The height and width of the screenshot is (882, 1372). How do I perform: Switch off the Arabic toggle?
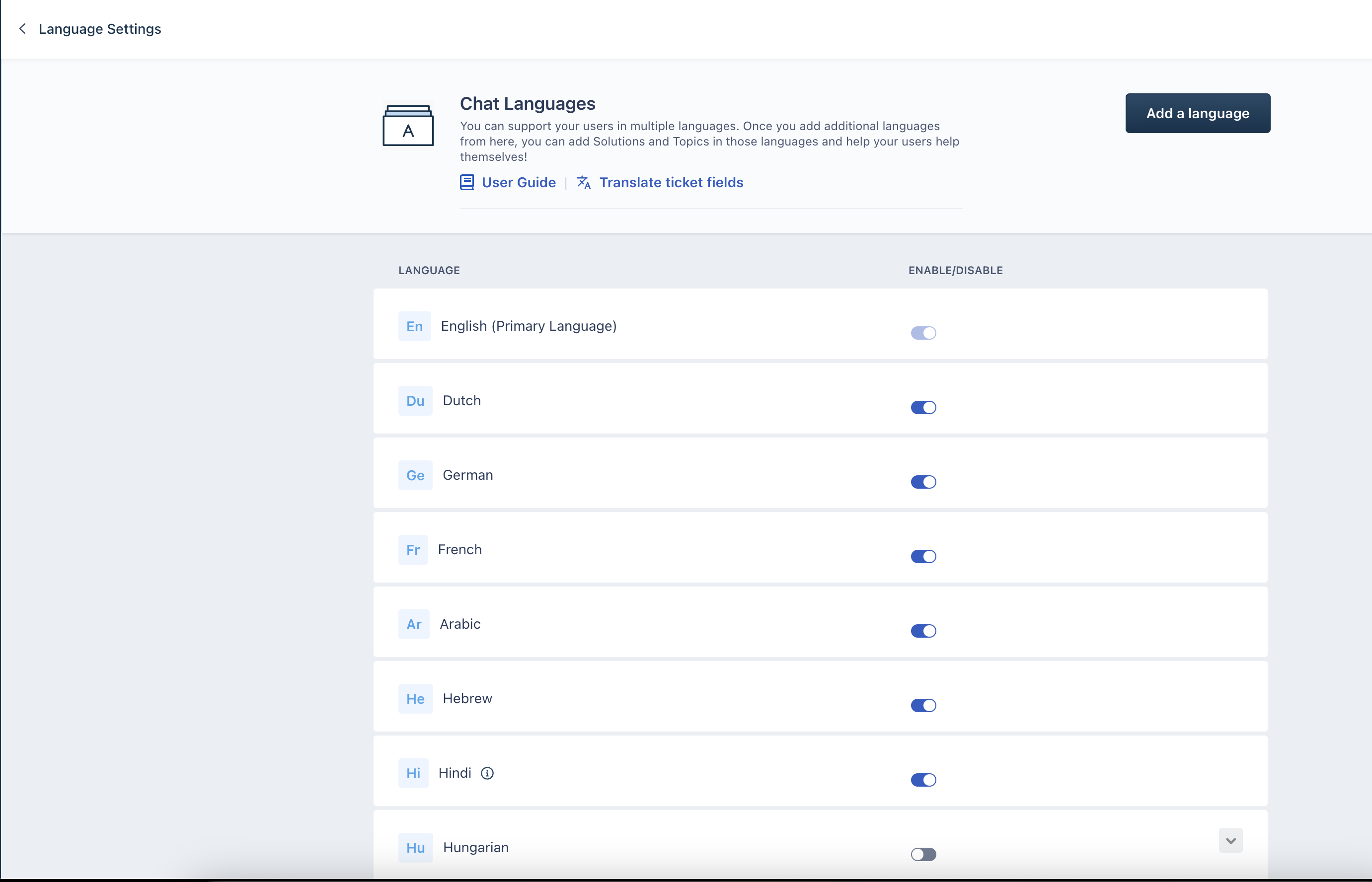click(x=923, y=631)
